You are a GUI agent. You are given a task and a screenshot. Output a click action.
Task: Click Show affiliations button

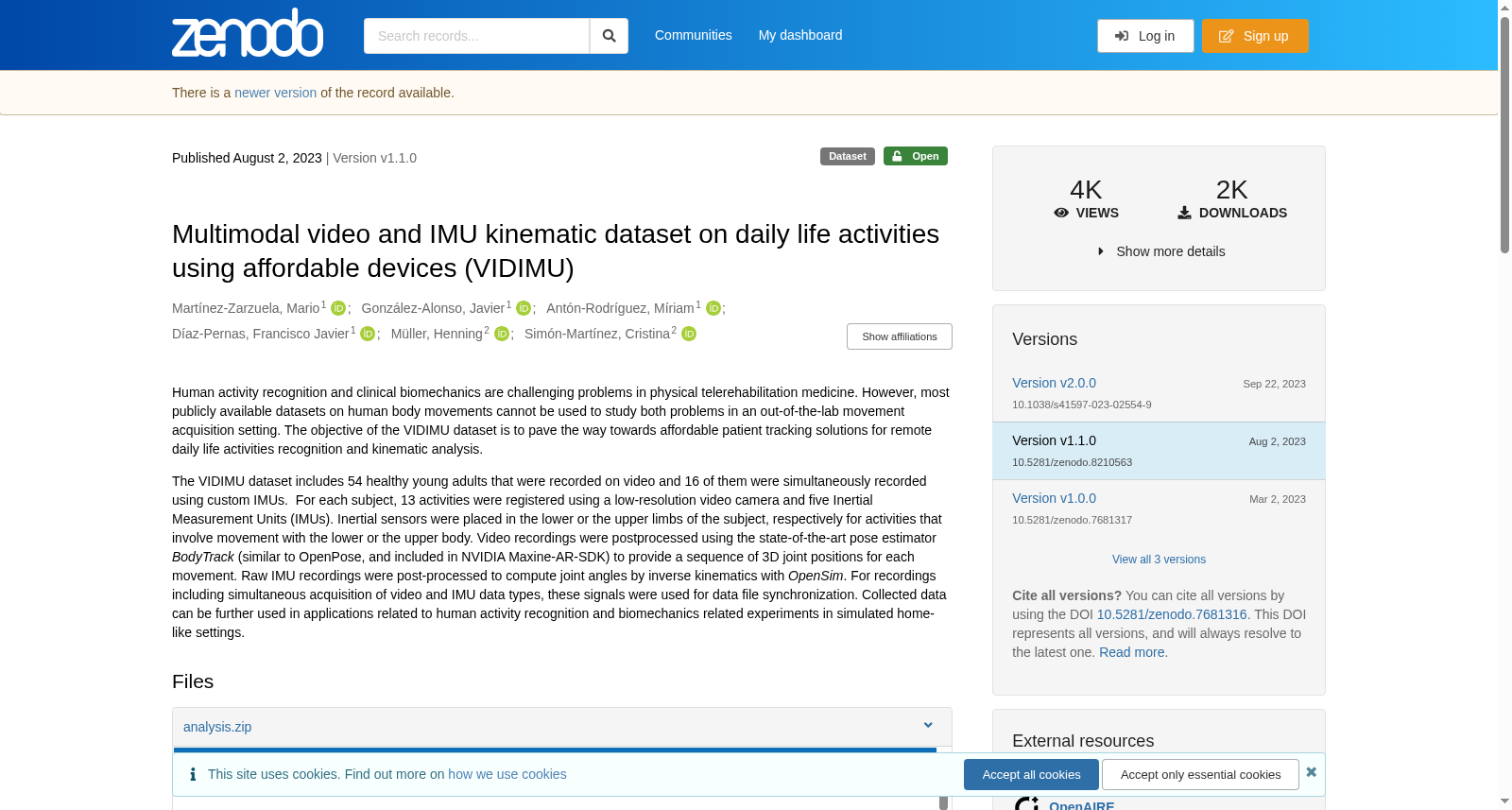pos(900,336)
